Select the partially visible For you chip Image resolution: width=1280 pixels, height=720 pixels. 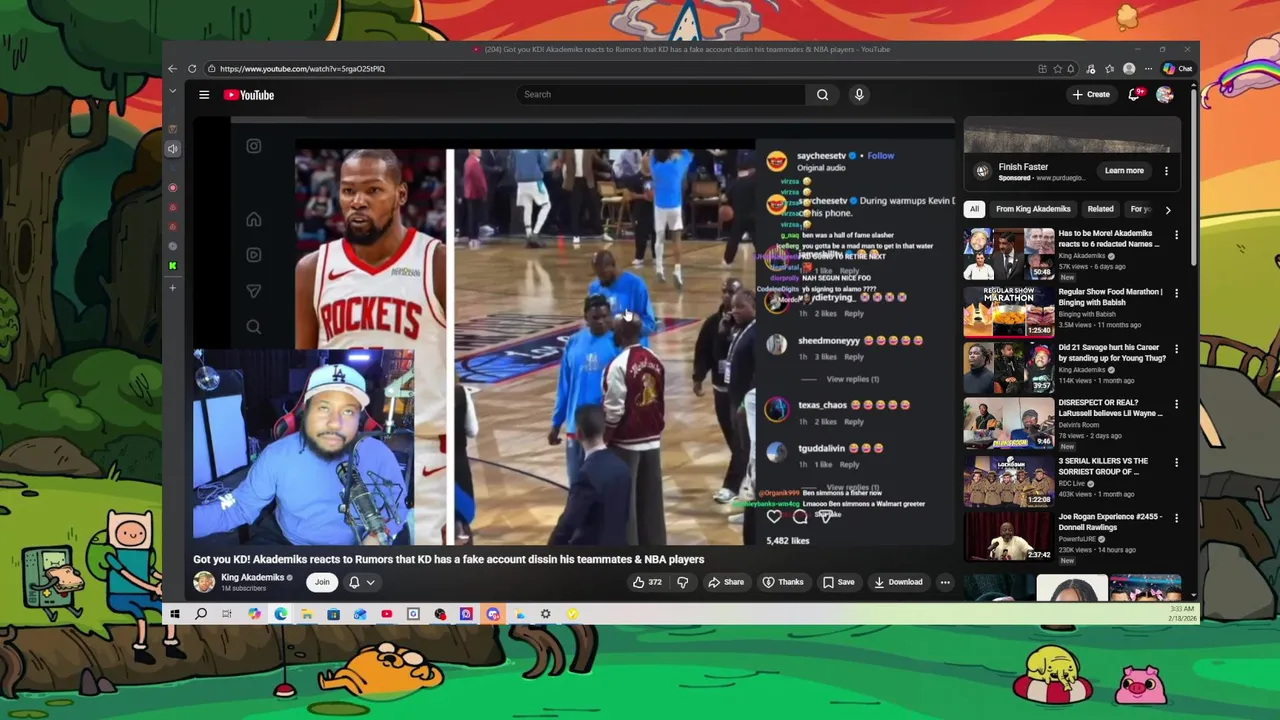[1139, 209]
